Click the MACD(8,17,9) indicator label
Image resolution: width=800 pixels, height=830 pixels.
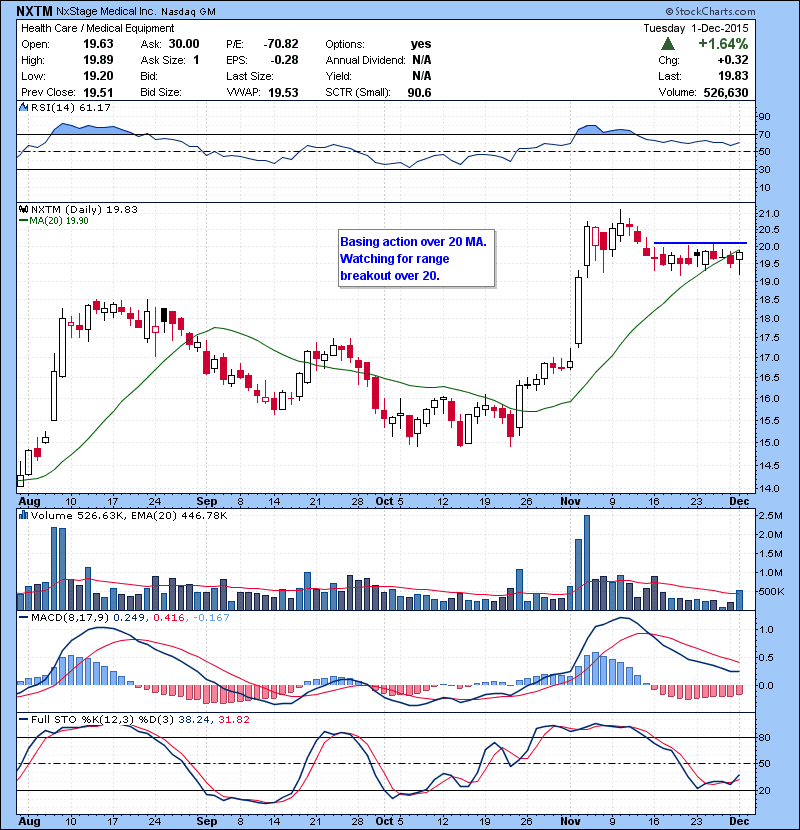[70, 617]
